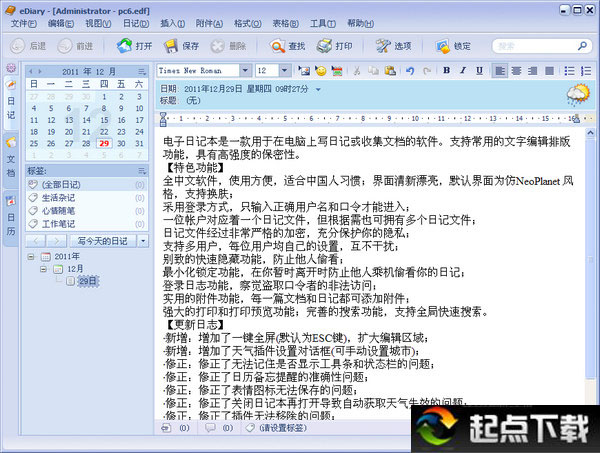Image resolution: width=600 pixels, height=453 pixels.
Task: Click the comments bubble icon in the bottom bar
Action: tap(210, 428)
